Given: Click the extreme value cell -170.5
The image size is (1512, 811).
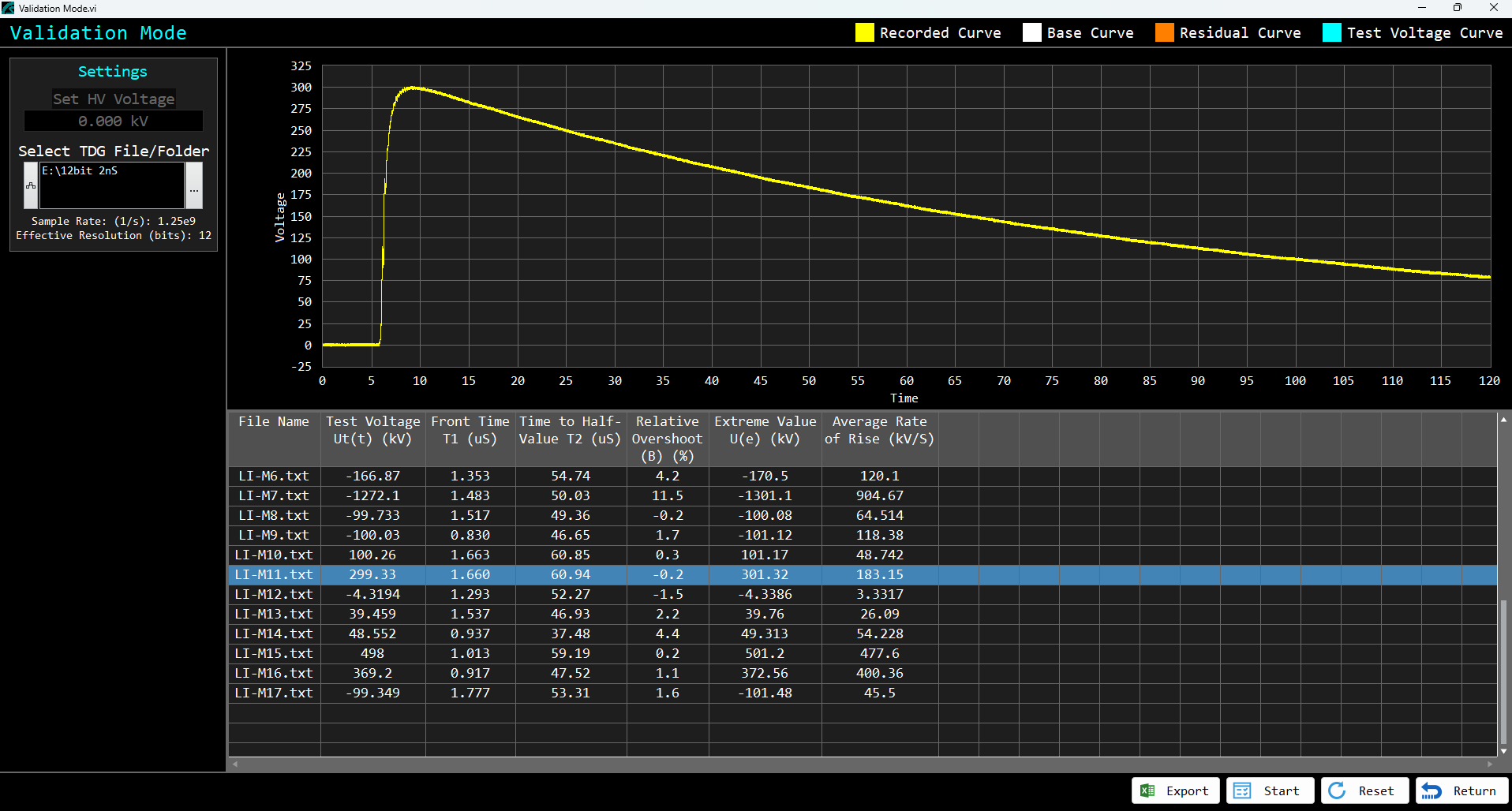Looking at the screenshot, I should click(765, 476).
